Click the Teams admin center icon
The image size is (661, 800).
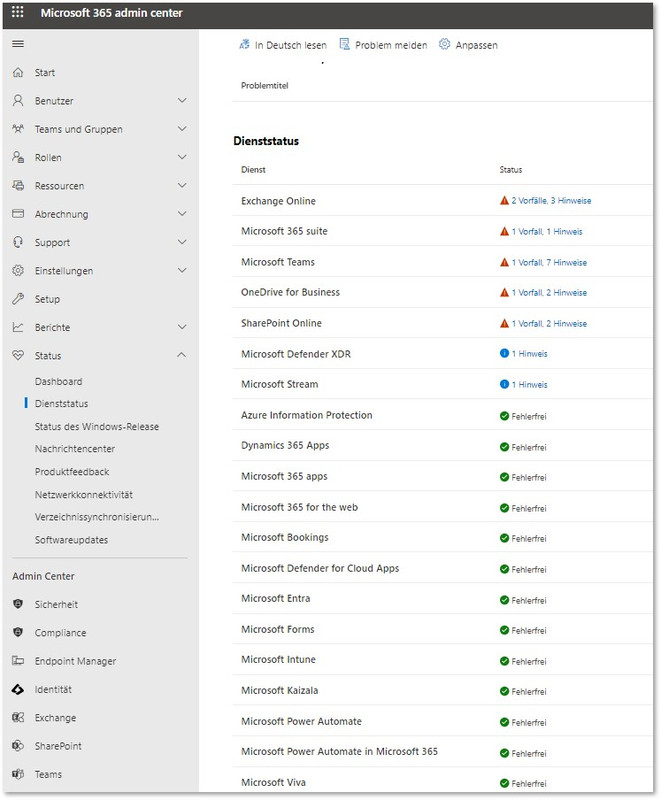tap(18, 774)
